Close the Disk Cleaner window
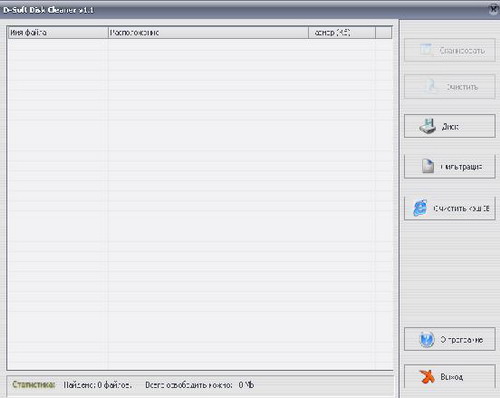 494,9
